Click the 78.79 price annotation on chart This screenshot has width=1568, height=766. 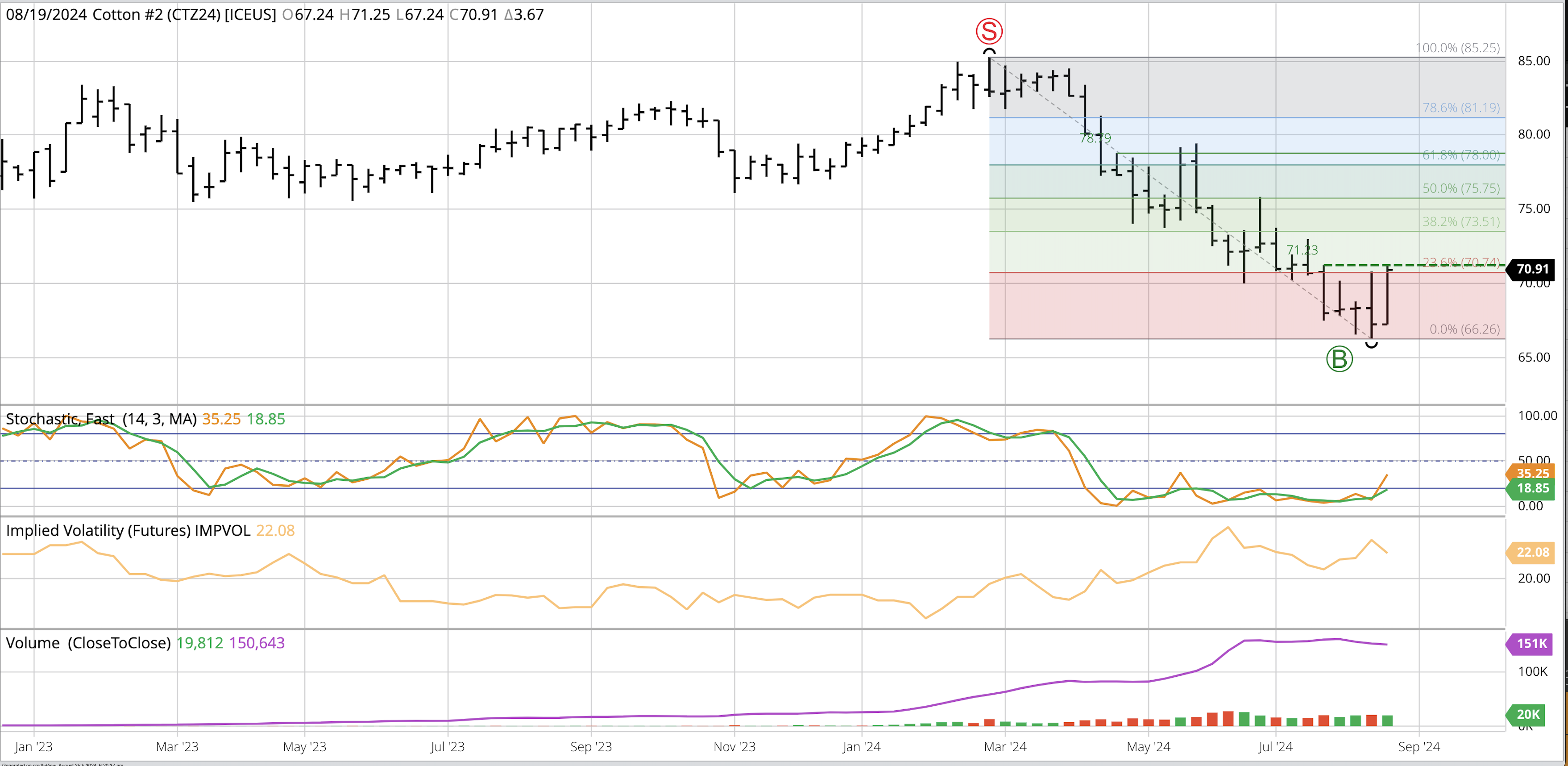click(1095, 138)
